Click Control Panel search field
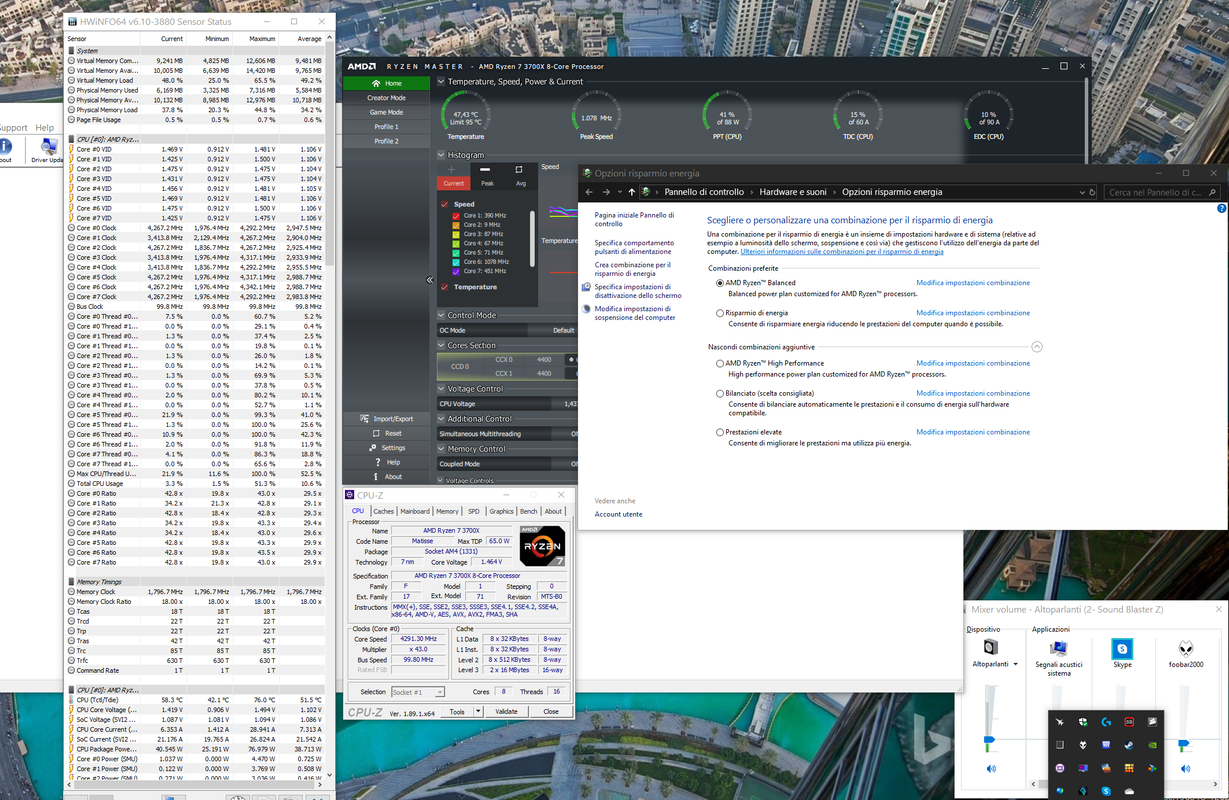The image size is (1229, 800). coord(1162,192)
